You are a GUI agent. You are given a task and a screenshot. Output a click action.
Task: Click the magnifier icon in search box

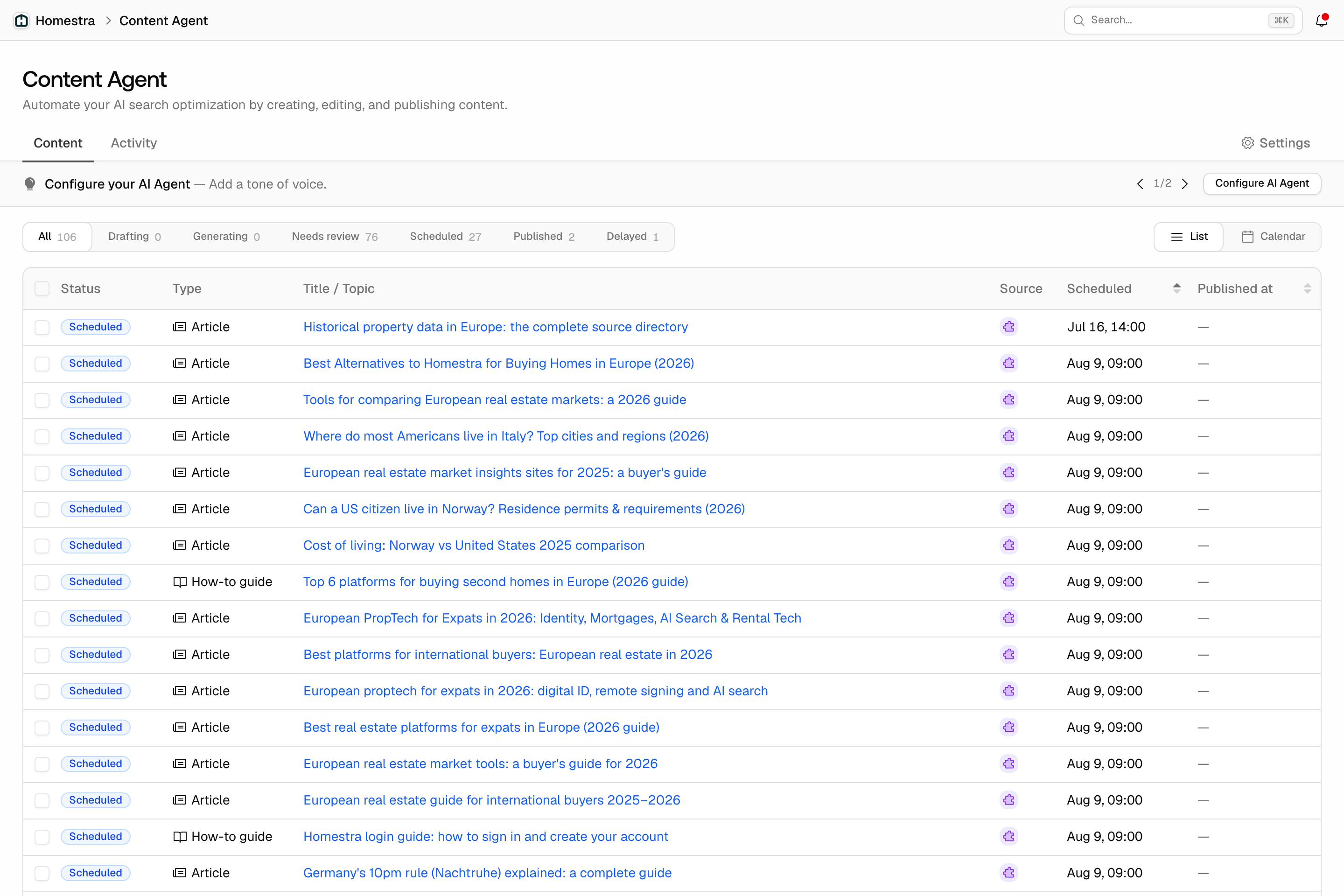1078,21
